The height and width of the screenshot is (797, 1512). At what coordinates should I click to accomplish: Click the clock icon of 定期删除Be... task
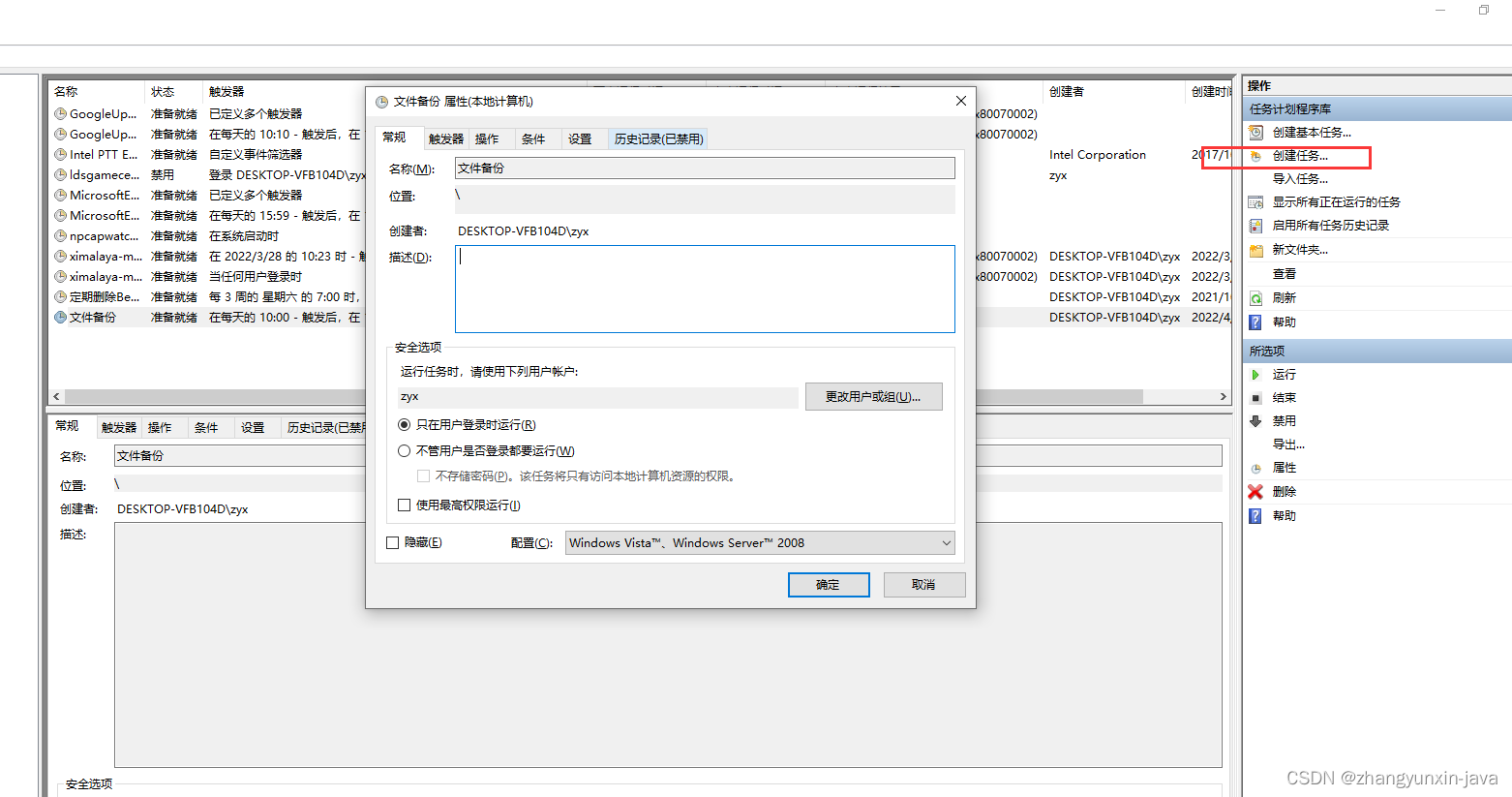60,296
